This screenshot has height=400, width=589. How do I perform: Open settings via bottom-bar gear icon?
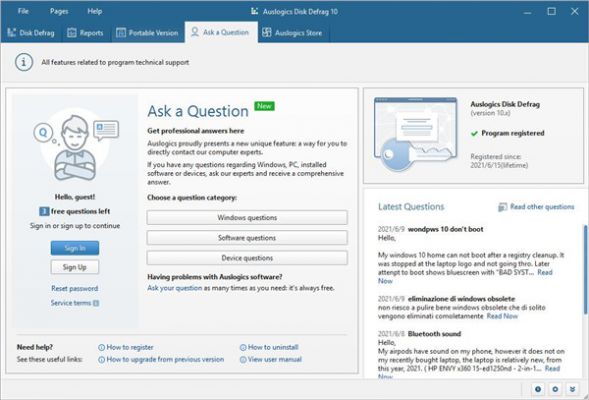pos(555,389)
